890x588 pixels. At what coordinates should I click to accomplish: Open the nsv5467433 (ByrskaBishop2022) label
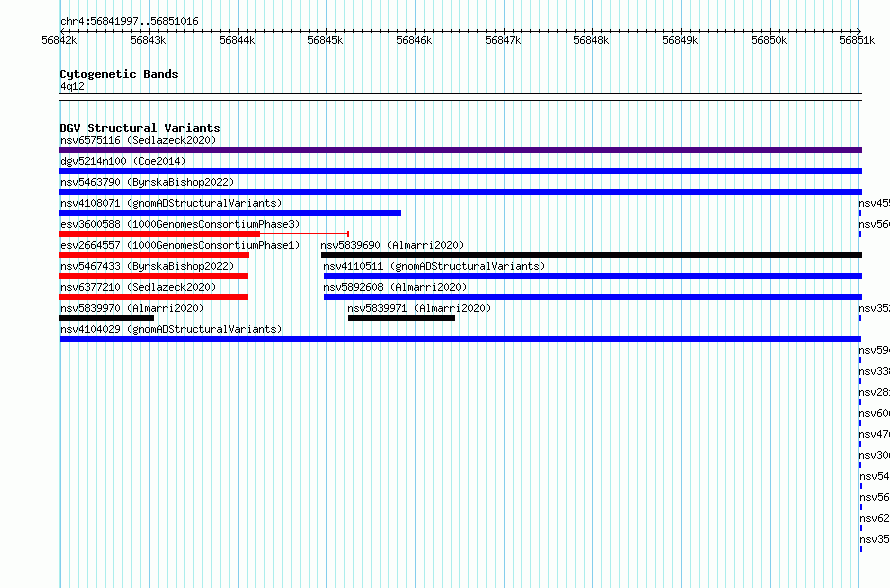click(x=147, y=266)
